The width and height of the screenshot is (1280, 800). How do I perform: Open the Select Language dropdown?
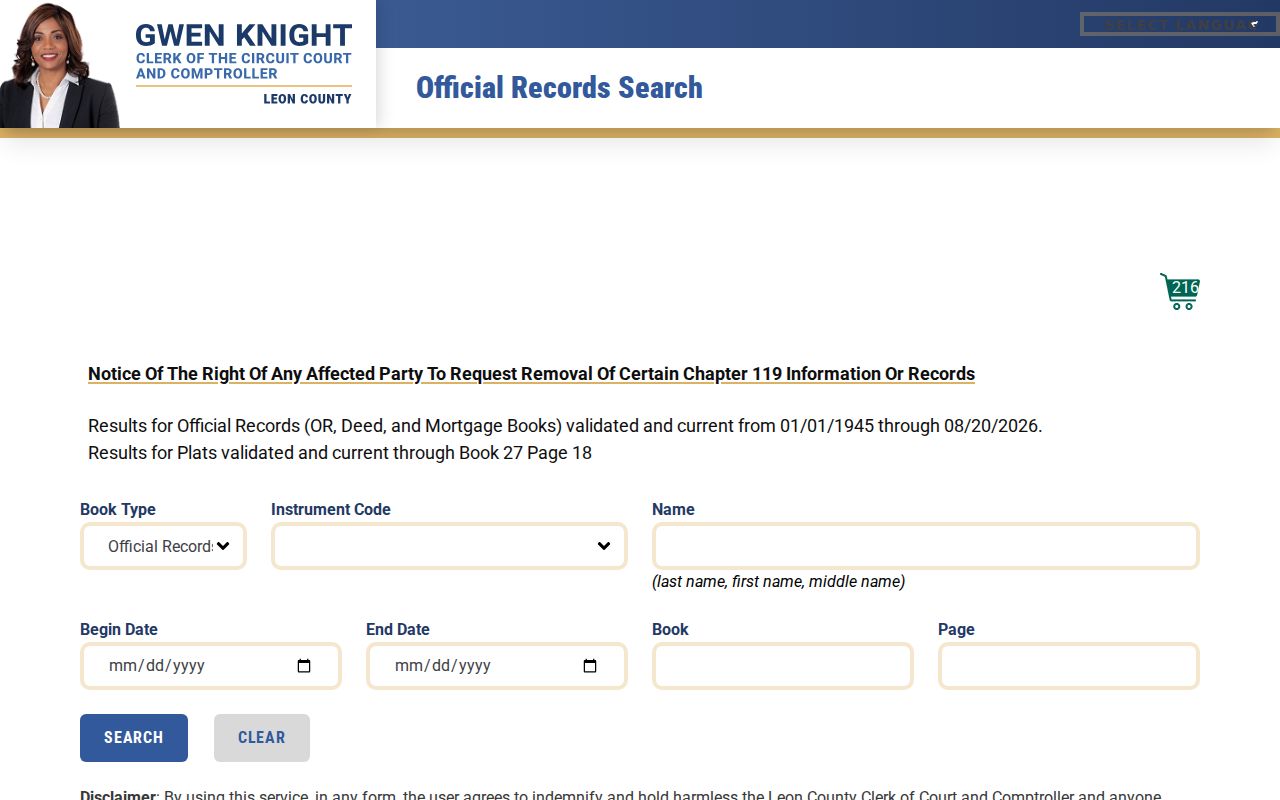tap(1179, 24)
